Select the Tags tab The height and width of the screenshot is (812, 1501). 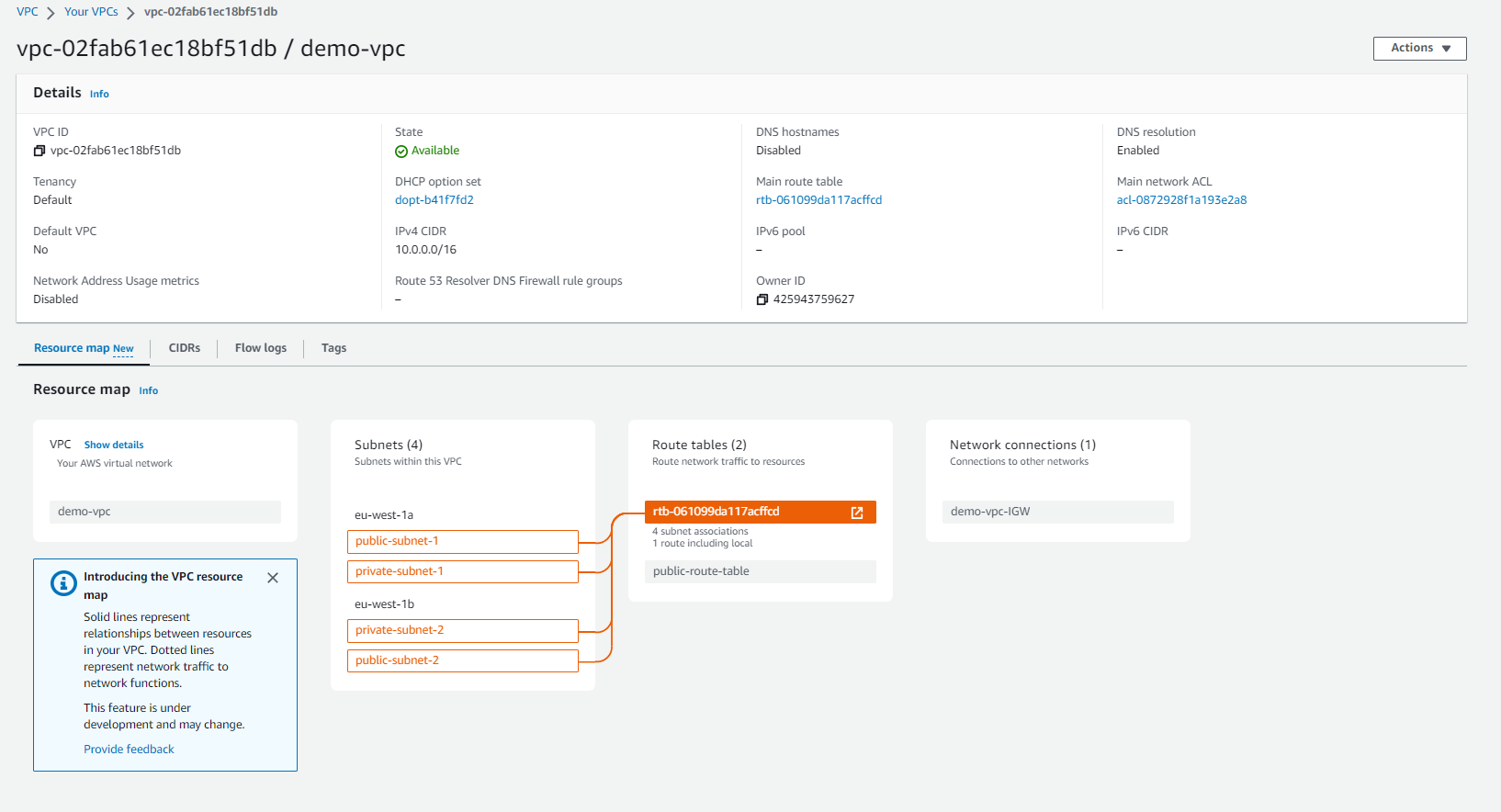333,348
